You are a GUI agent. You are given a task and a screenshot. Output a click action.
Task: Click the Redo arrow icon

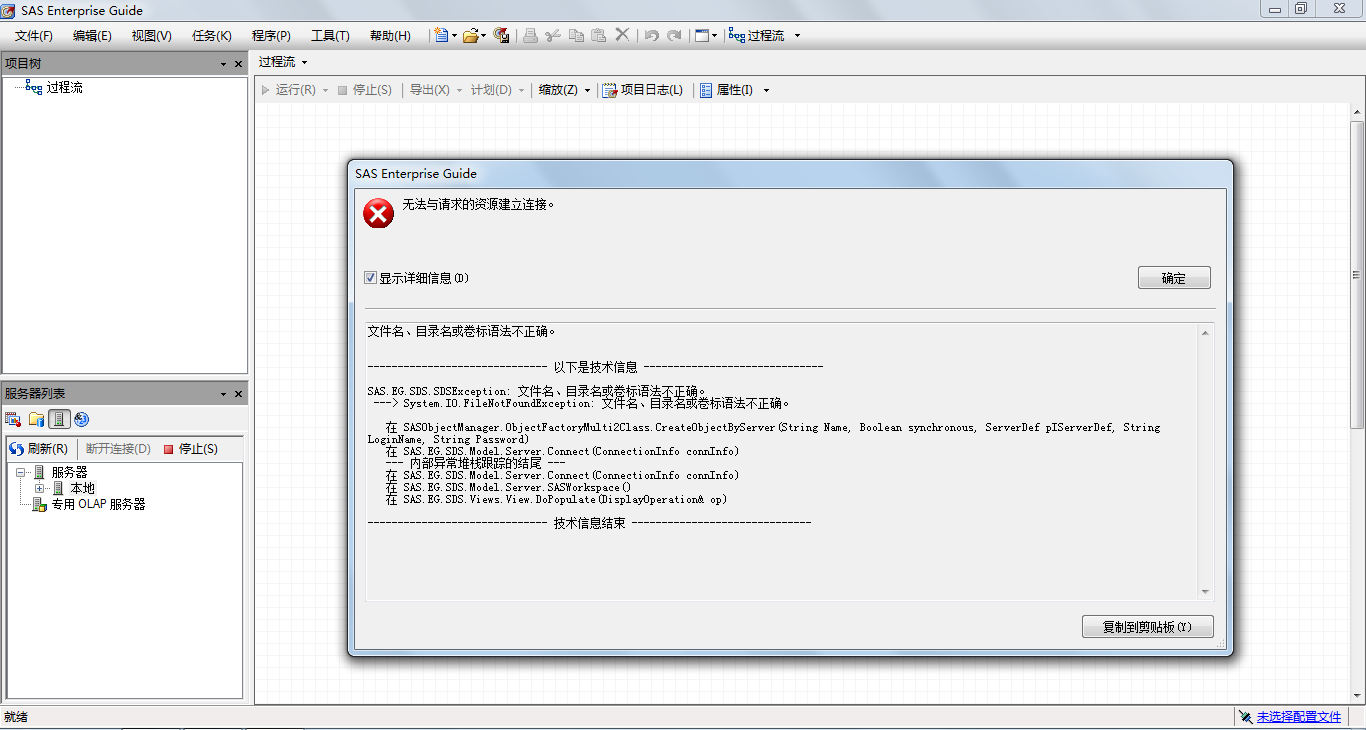674,35
